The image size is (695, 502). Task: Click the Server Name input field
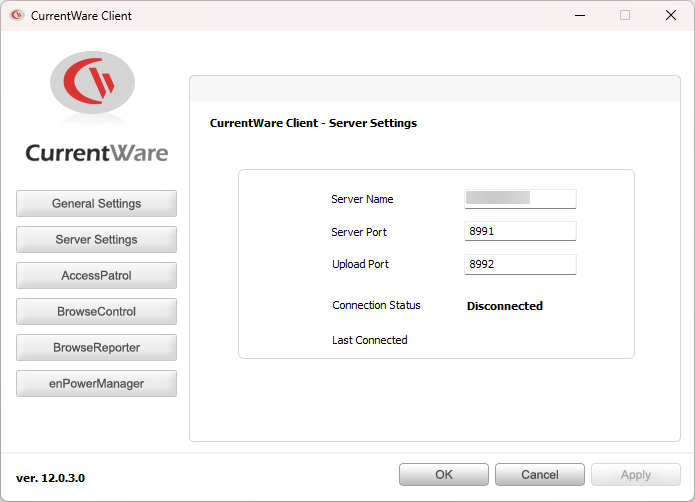pos(520,198)
